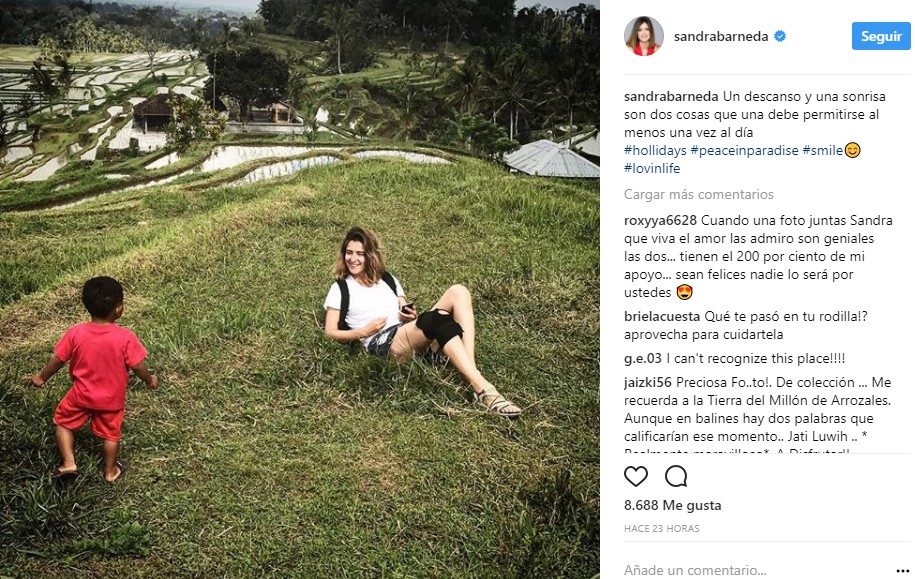Expand Cargar más comentarios
The height and width of the screenshot is (579, 915).
pyautogui.click(x=698, y=194)
